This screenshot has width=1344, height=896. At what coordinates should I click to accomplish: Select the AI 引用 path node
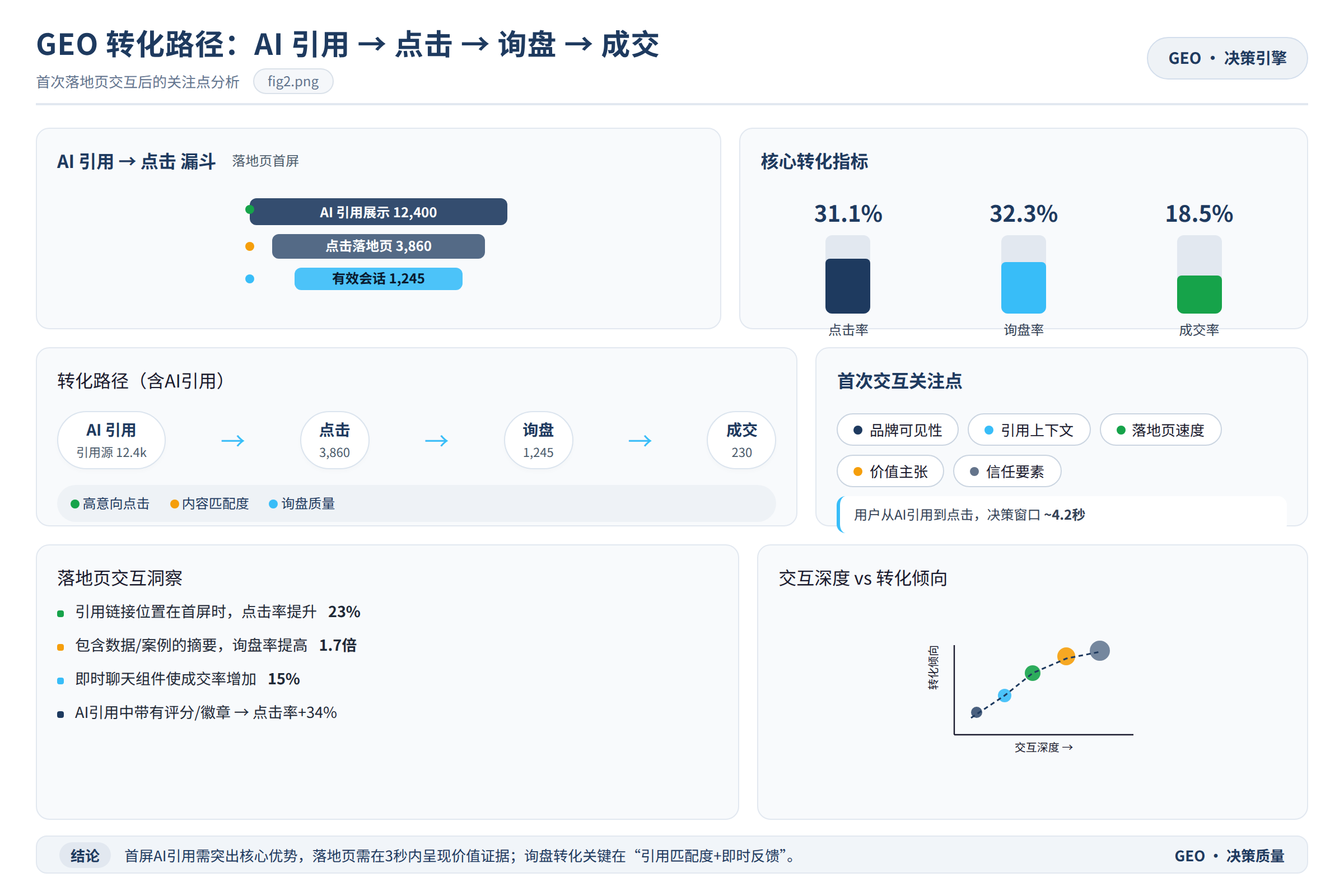(111, 441)
